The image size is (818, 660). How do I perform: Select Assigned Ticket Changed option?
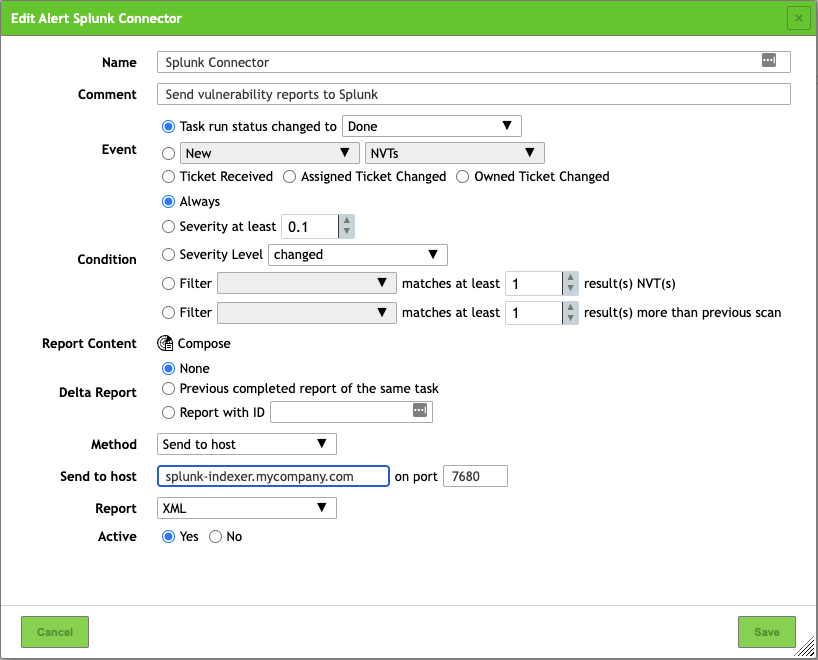click(x=289, y=176)
